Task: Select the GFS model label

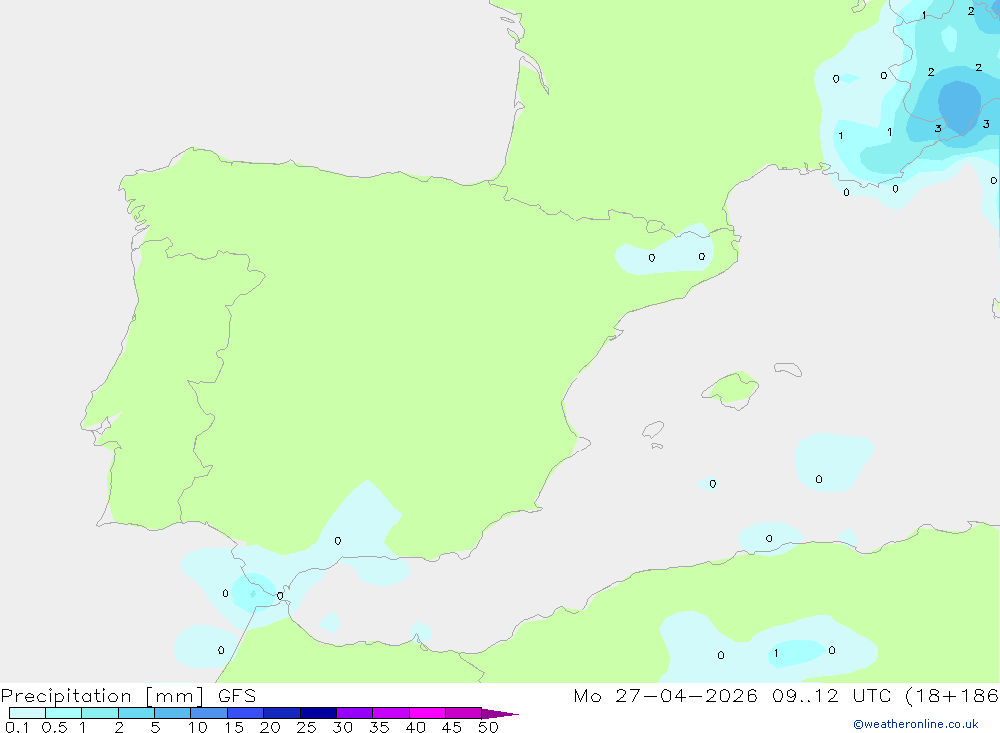Action: coord(237,695)
